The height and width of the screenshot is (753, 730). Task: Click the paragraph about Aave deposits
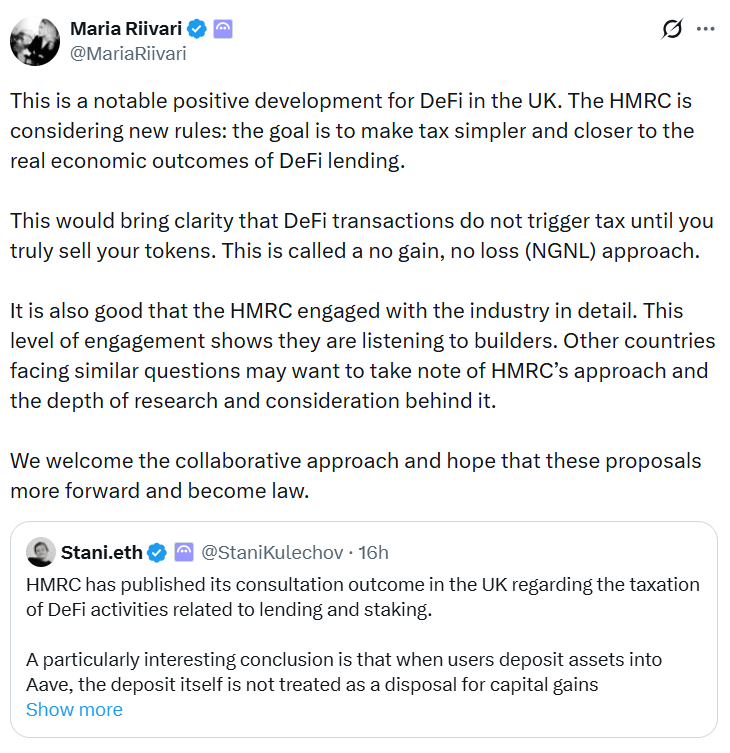344,672
